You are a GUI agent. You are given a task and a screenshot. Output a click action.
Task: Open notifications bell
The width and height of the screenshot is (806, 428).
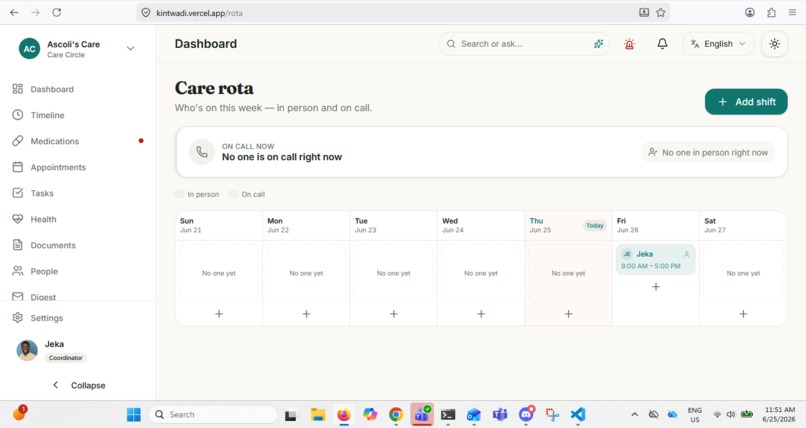pos(663,44)
